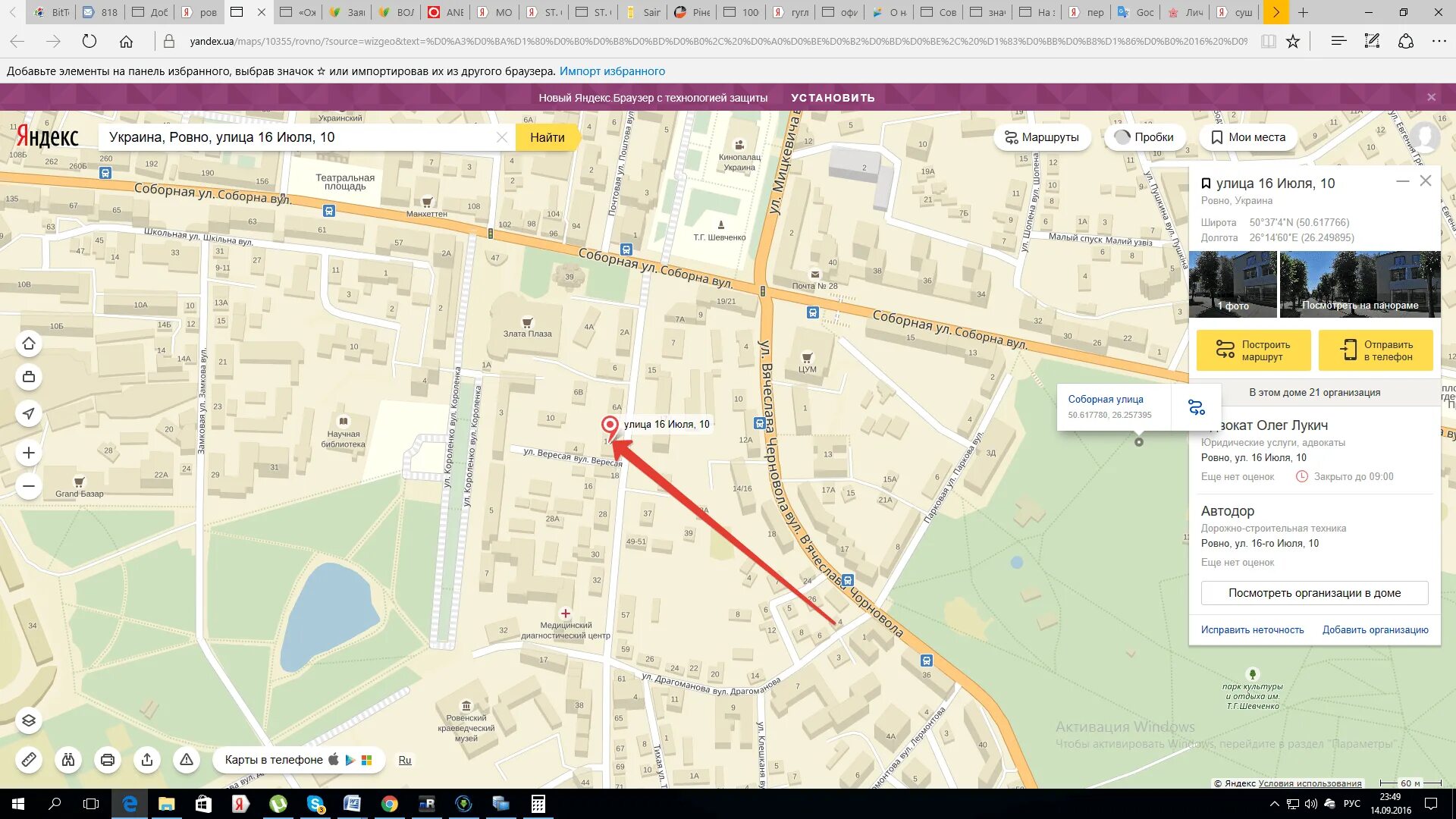Screen dimensions: 1456x819
Task: Click the map layers icon
Action: [x=29, y=720]
